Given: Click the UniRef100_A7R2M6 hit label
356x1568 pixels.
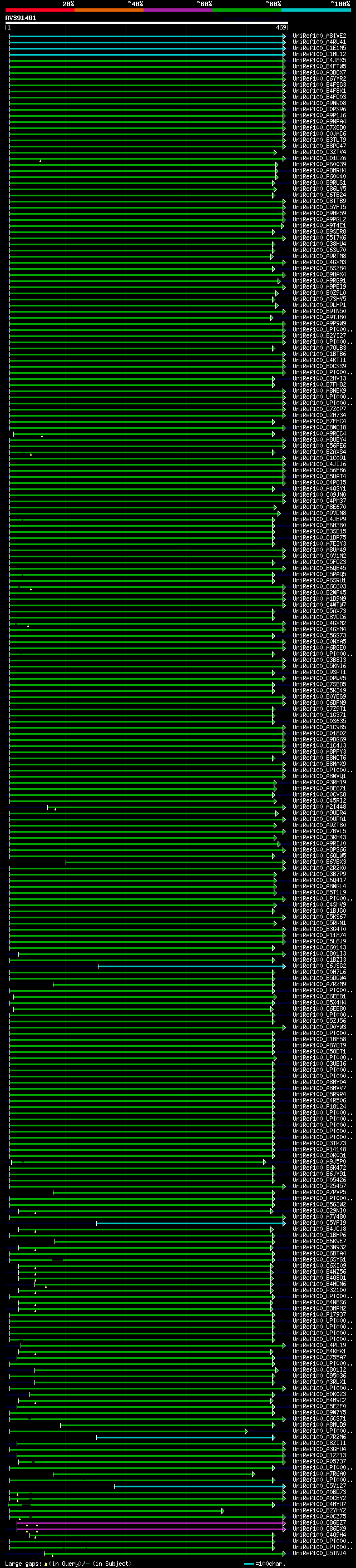Looking at the screenshot, I should pos(319,1437).
